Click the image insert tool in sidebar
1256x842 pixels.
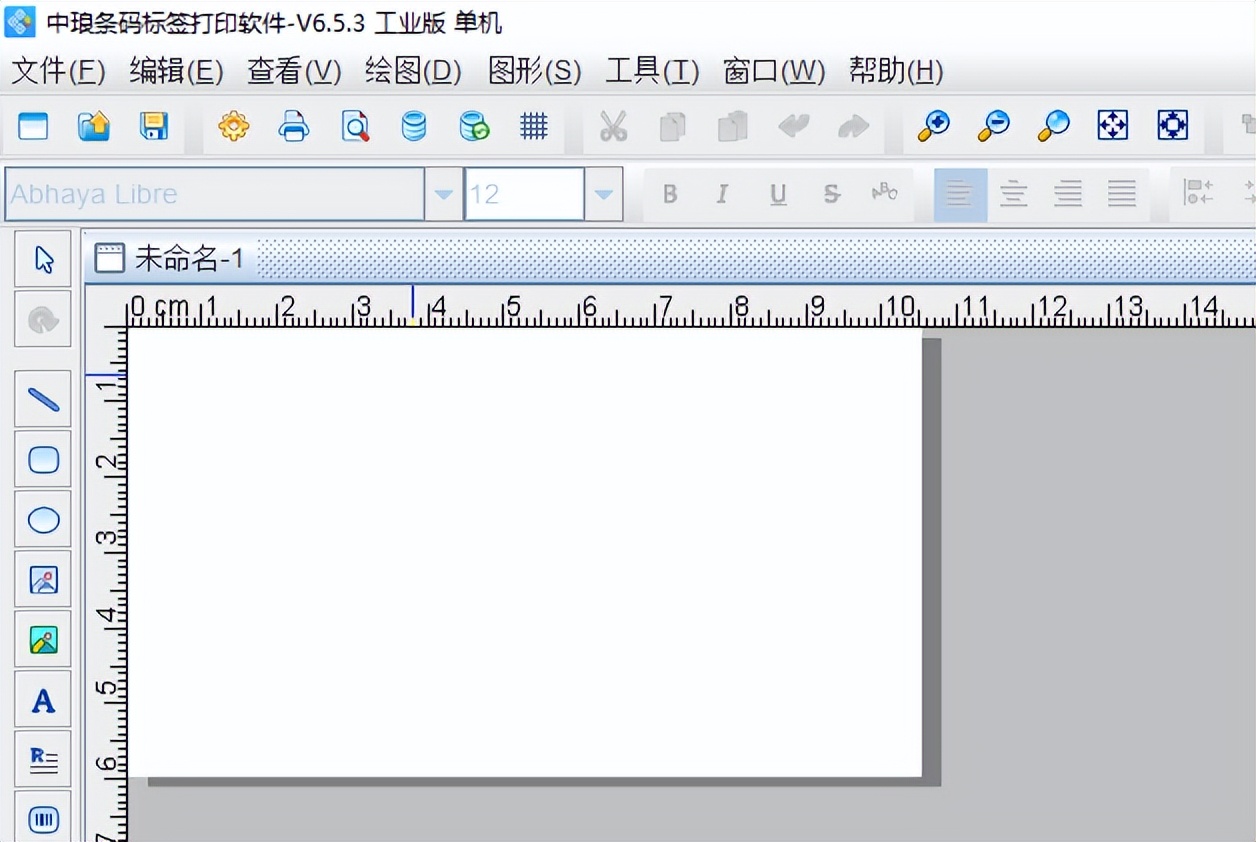[43, 578]
